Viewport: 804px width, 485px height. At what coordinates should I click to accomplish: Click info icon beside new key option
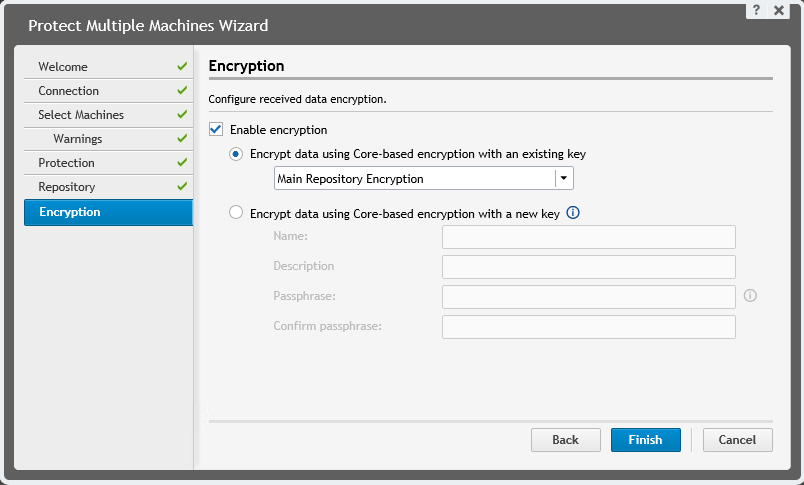574,212
